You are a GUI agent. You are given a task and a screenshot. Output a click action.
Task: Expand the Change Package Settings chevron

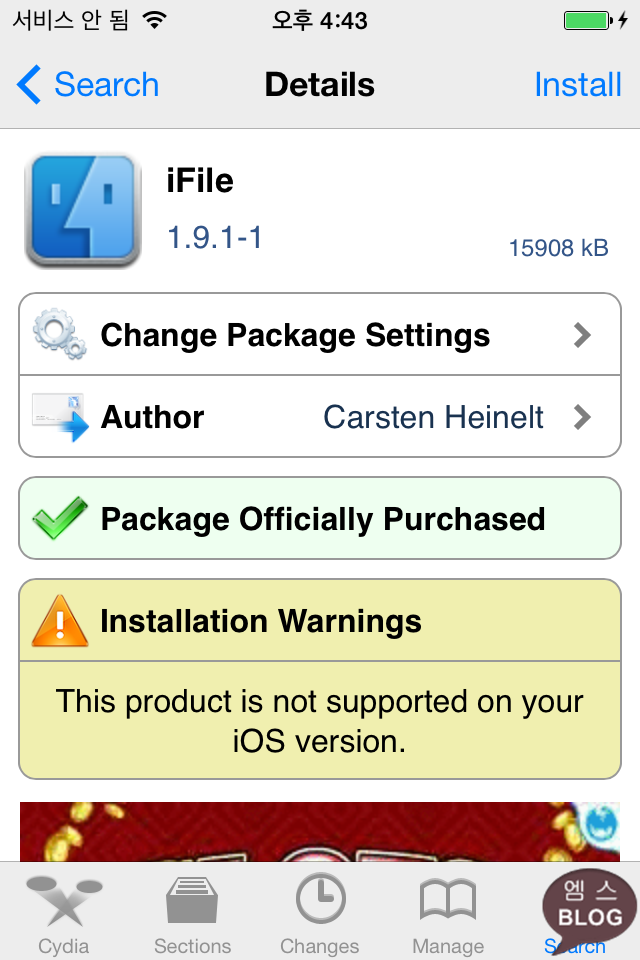click(582, 335)
